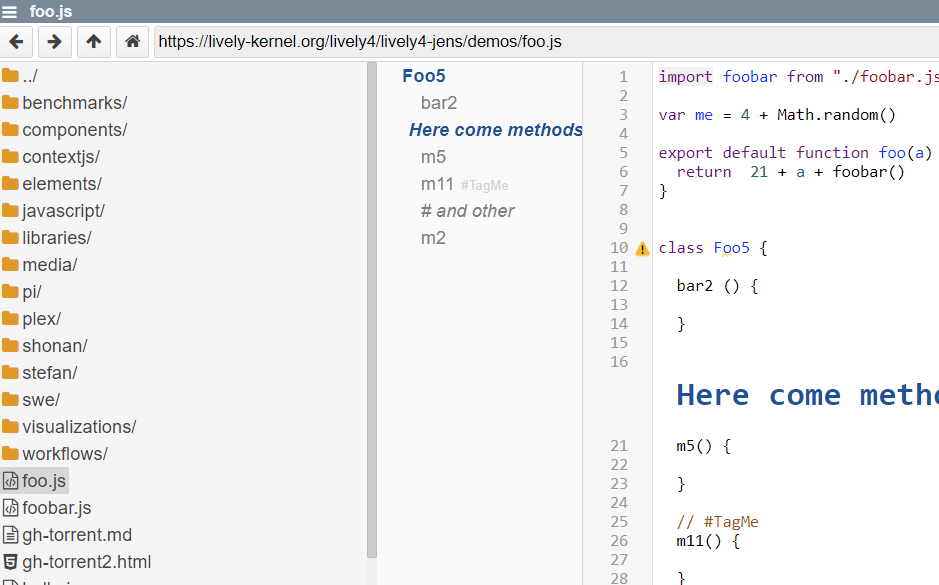Open the visualizations/ folder
This screenshot has width=939, height=585.
tap(79, 427)
